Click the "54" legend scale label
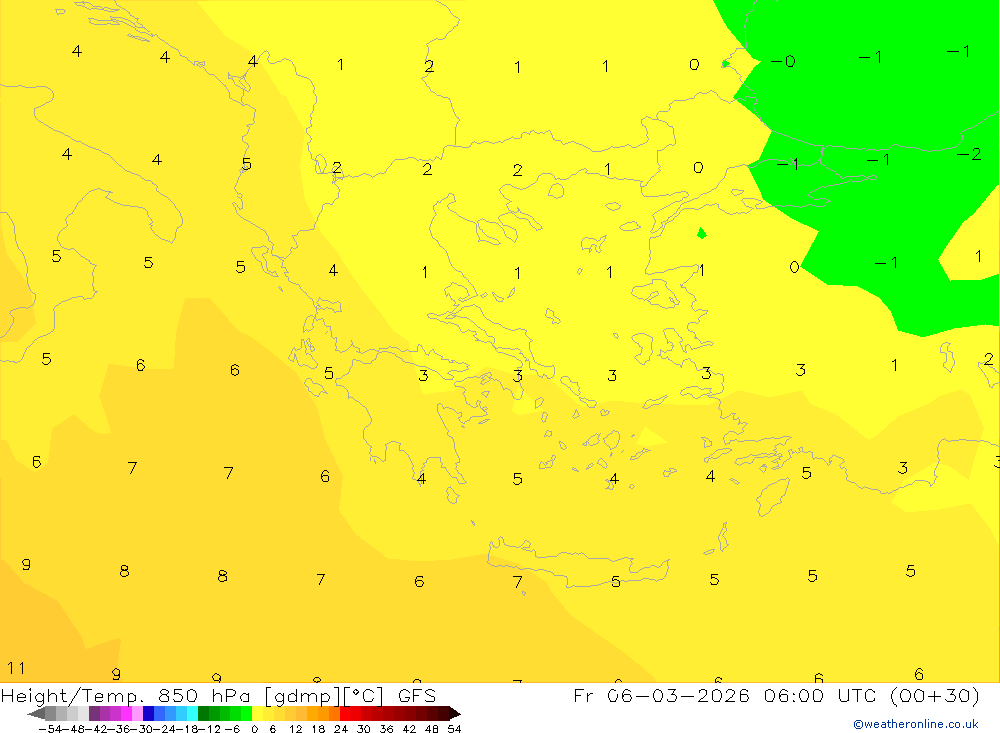Image resolution: width=1000 pixels, height=733 pixels. coord(454,729)
